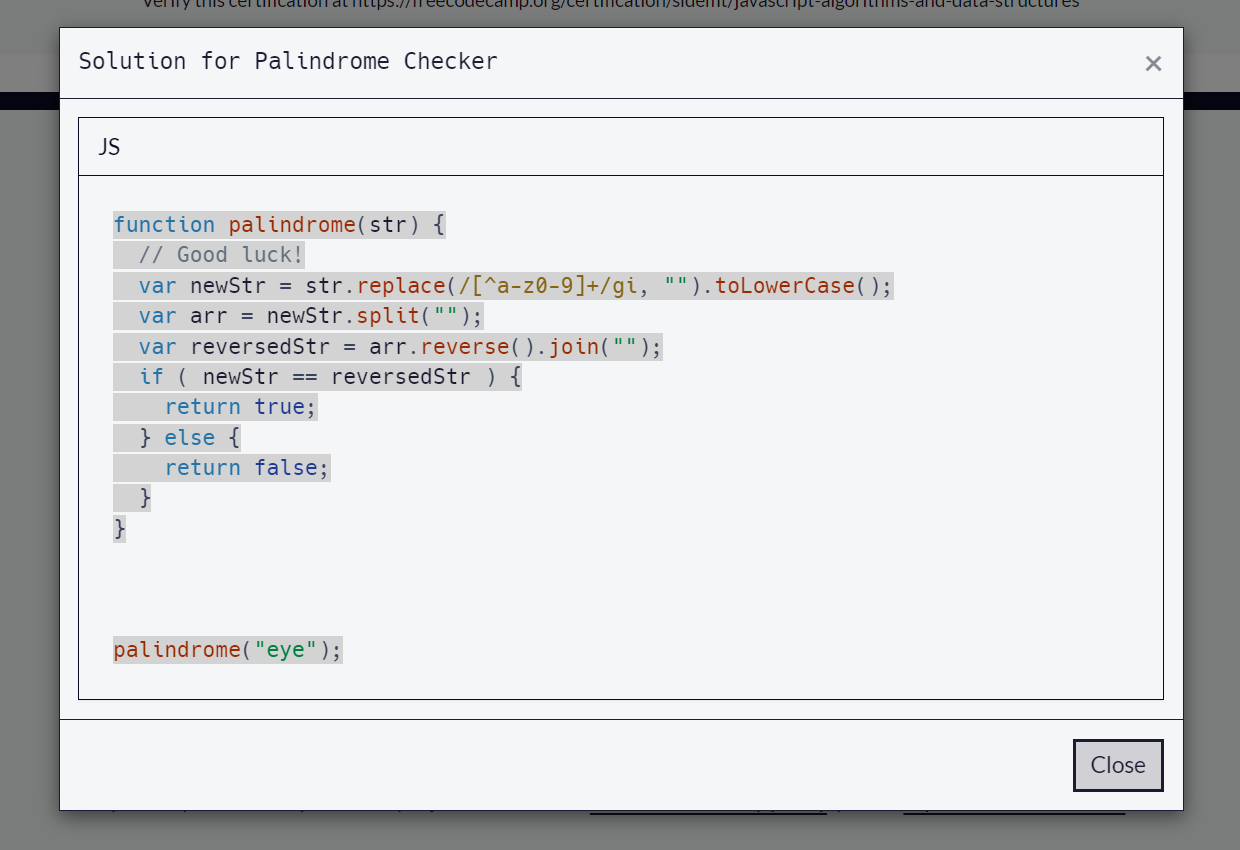
Task: Click the background certification verification URL text
Action: tap(611, 4)
